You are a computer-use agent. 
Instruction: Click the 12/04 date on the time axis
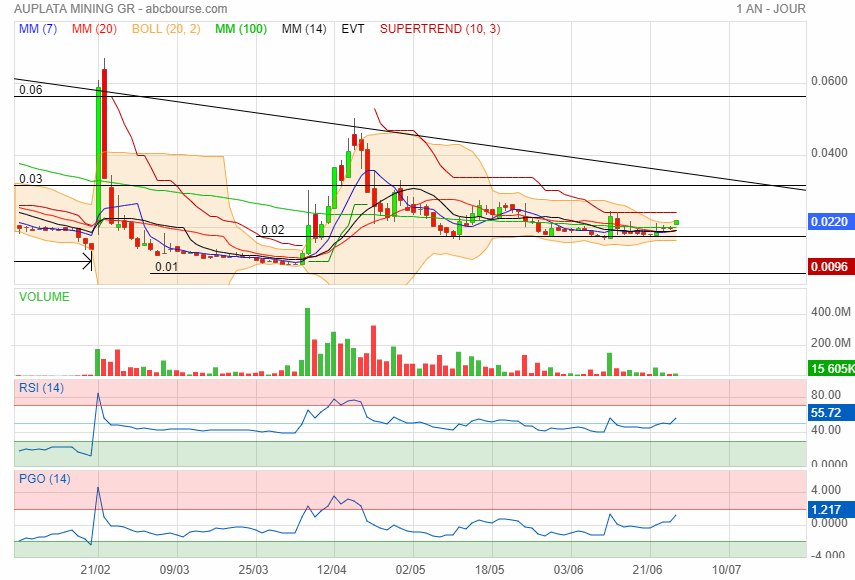tap(332, 568)
